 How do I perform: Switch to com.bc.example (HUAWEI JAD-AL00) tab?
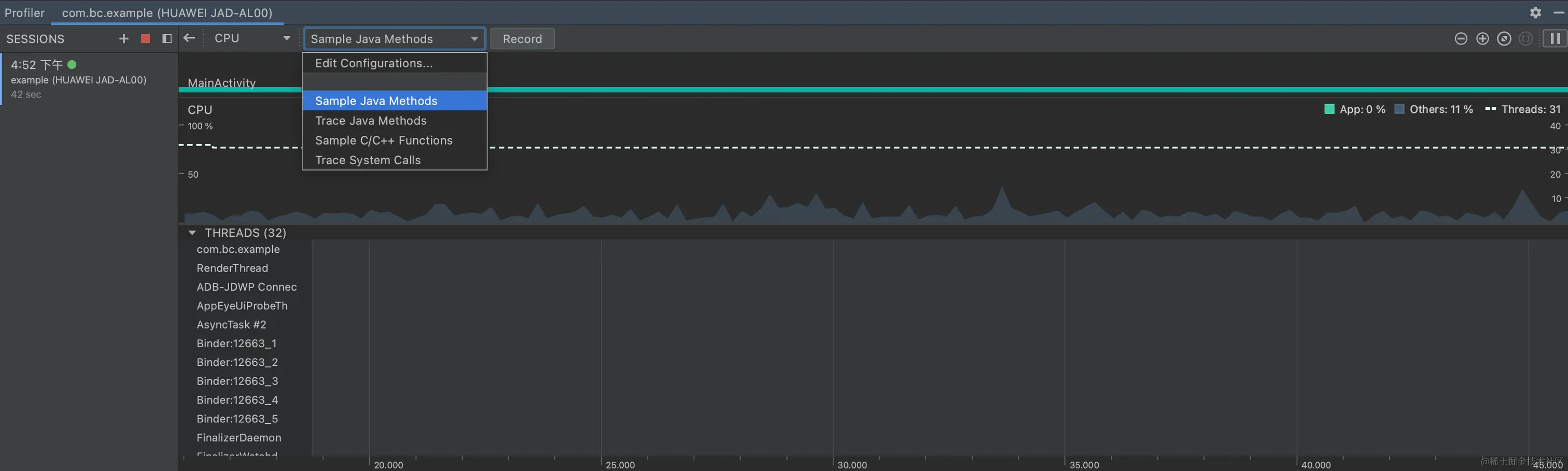tap(167, 13)
